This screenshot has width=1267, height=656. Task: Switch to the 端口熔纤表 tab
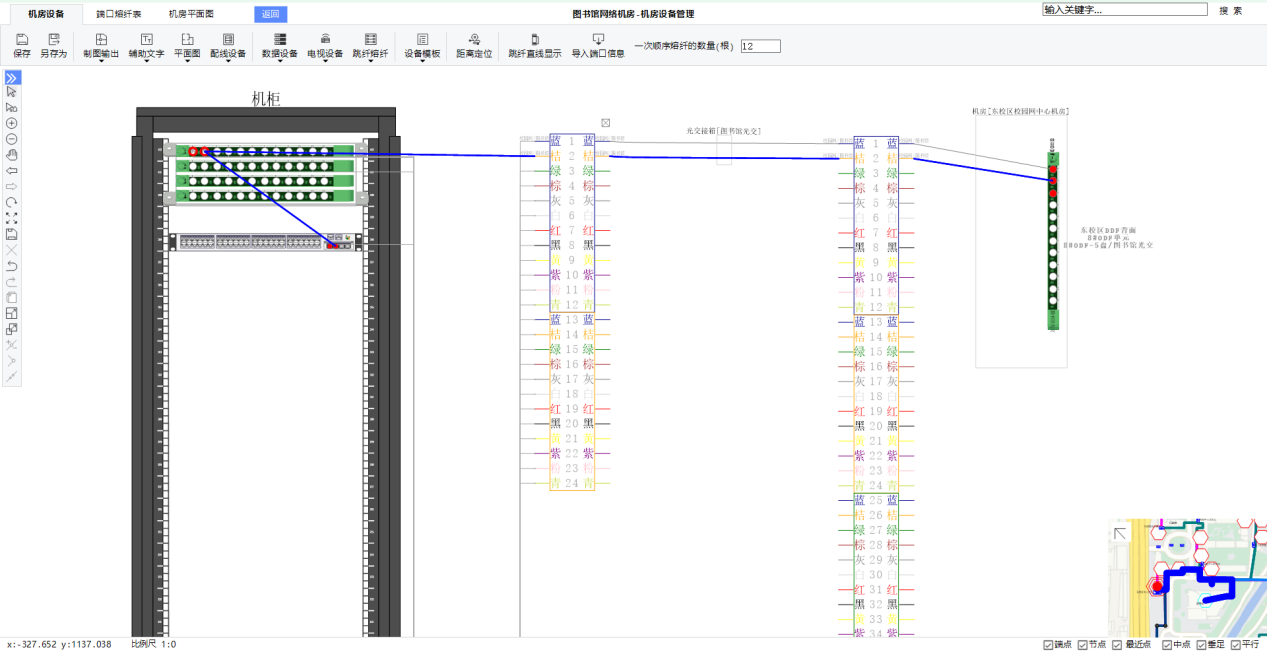click(x=118, y=14)
